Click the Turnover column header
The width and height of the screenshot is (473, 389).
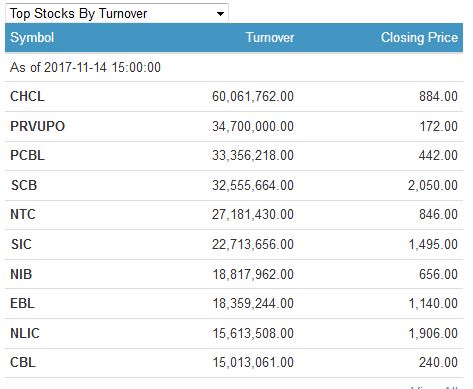(x=270, y=37)
